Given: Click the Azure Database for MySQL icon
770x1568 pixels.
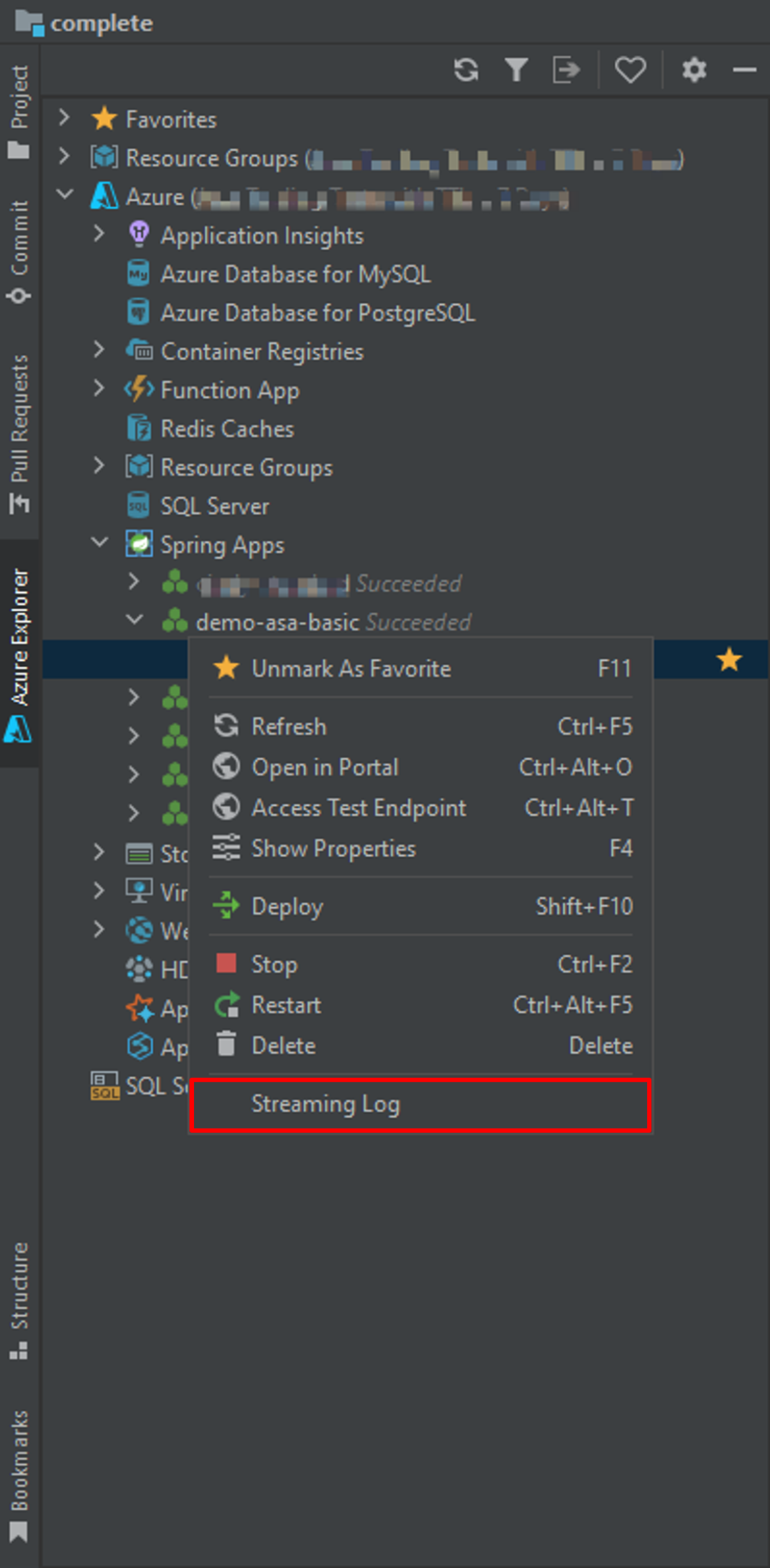Looking at the screenshot, I should (139, 274).
